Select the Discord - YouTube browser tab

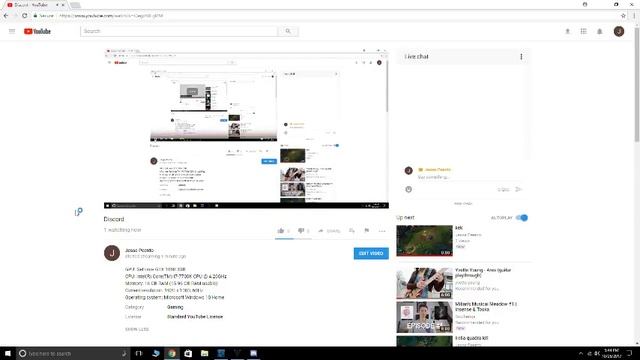33,5
